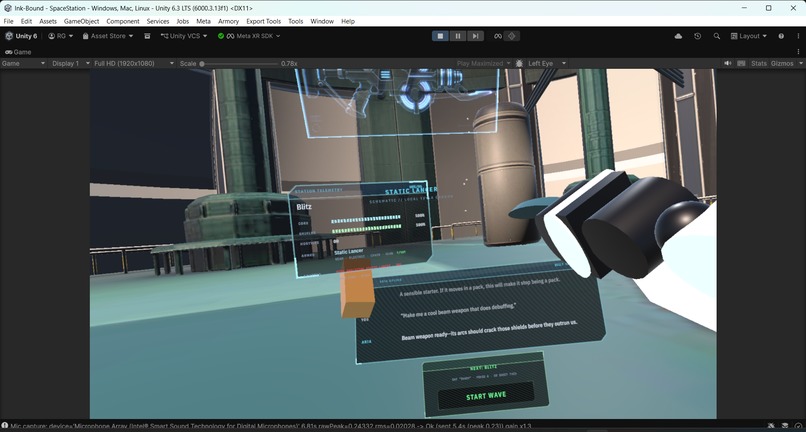
Task: Toggle the shortcuts keyboard icon
Action: (x=741, y=63)
